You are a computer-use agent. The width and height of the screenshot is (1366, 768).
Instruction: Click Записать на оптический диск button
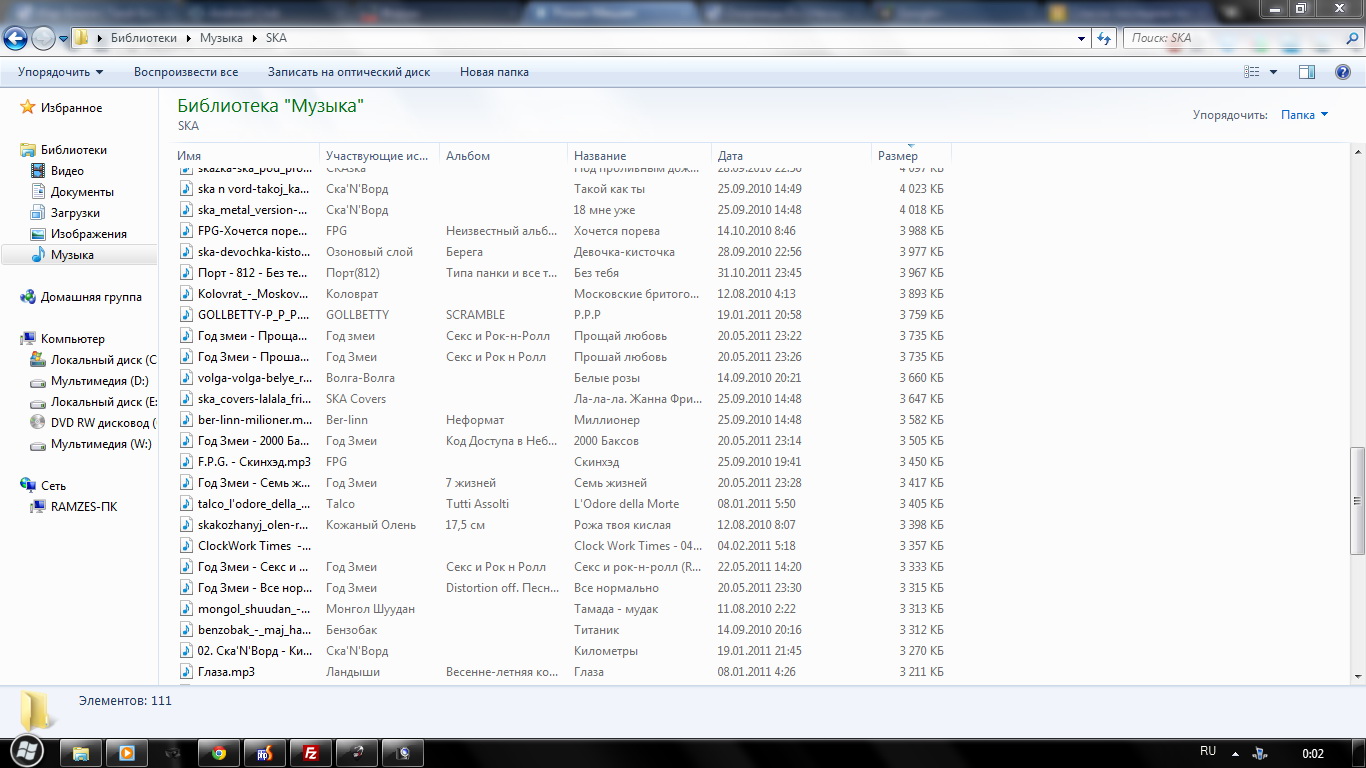point(349,72)
